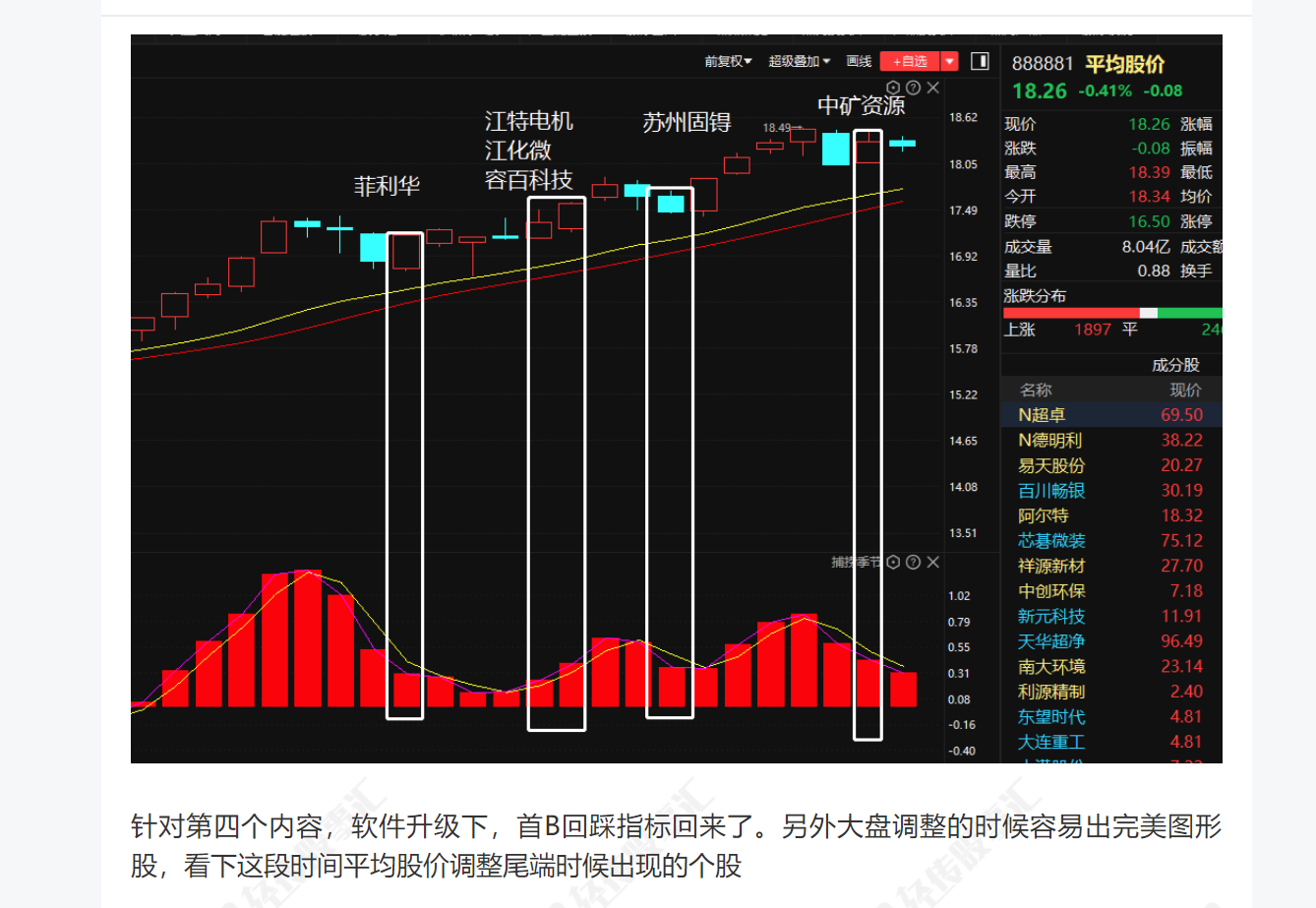Open main chart settings hexagon icon

tap(893, 89)
